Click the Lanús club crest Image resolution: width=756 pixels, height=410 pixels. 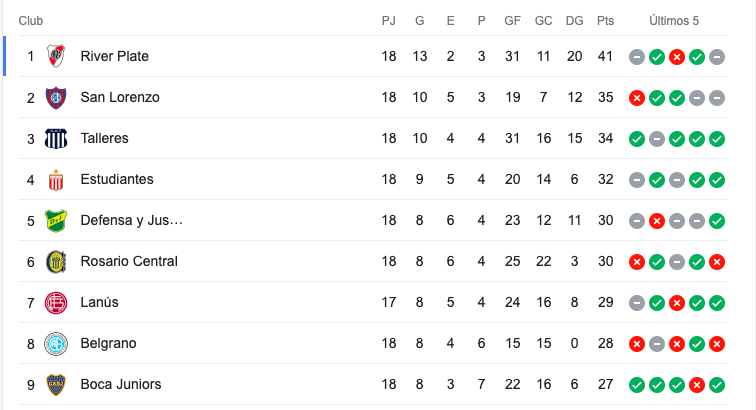[x=56, y=303]
